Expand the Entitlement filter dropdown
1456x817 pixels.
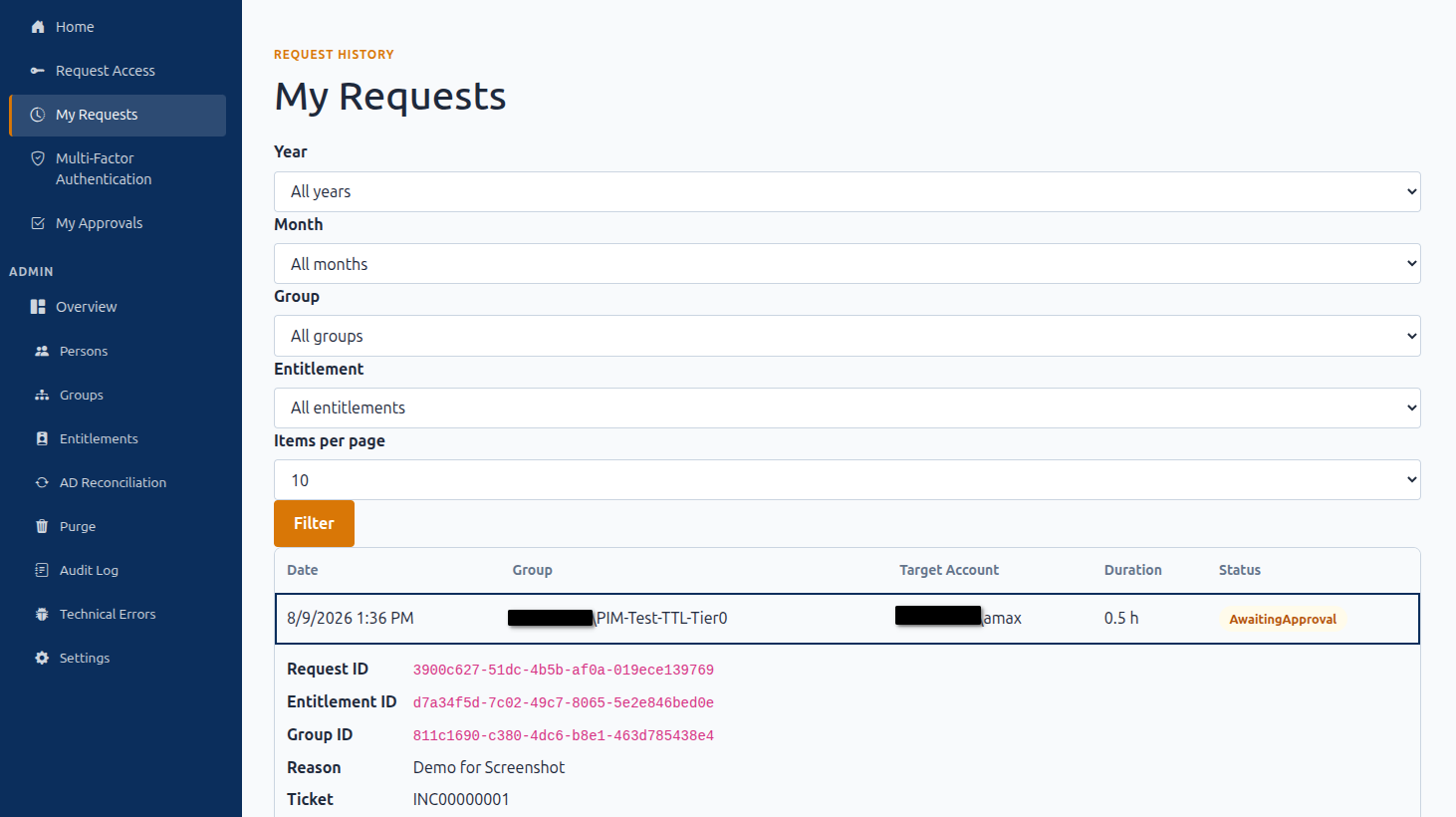pyautogui.click(x=848, y=408)
